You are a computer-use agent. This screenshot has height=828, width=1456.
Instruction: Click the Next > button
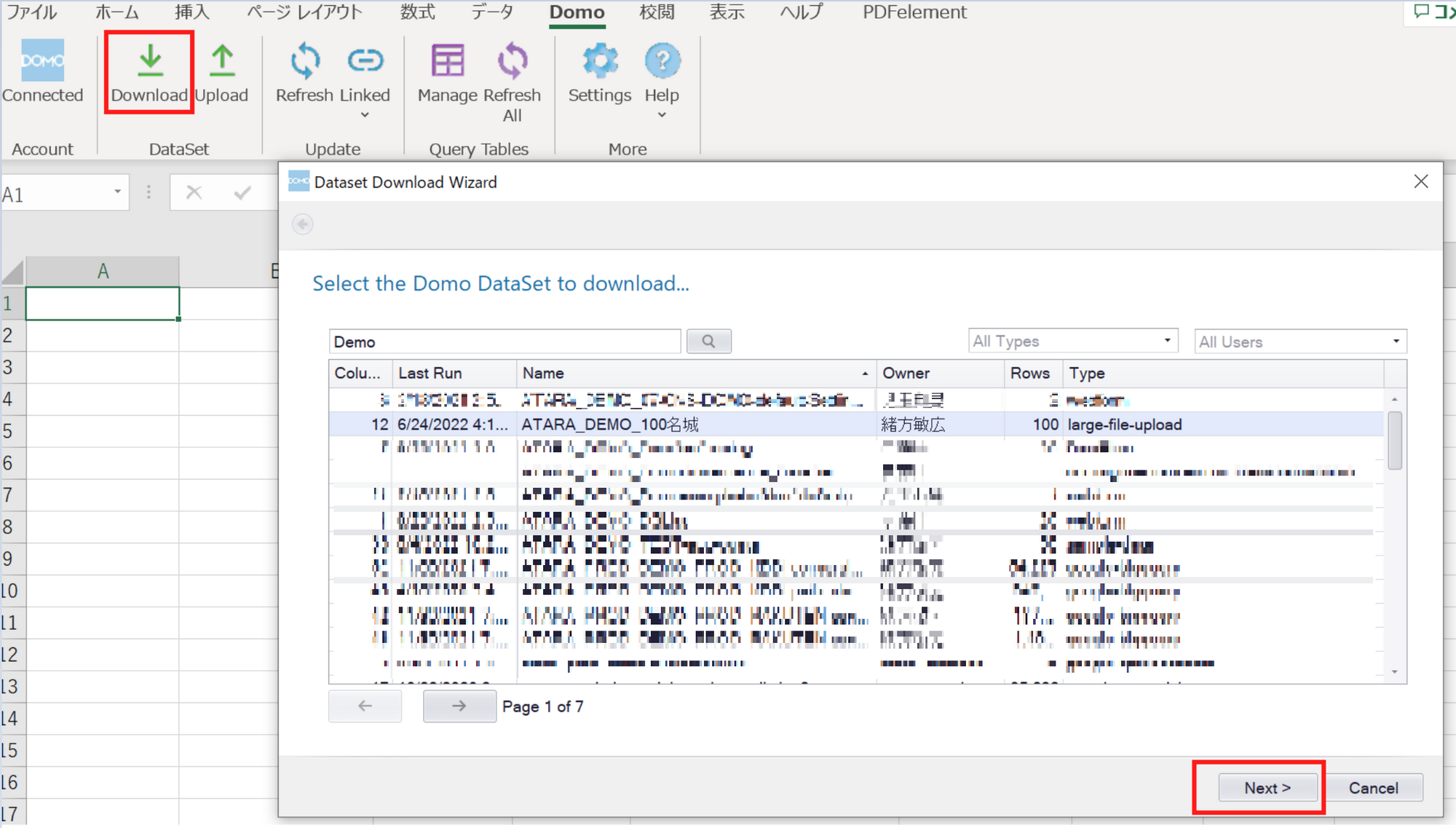point(1267,787)
